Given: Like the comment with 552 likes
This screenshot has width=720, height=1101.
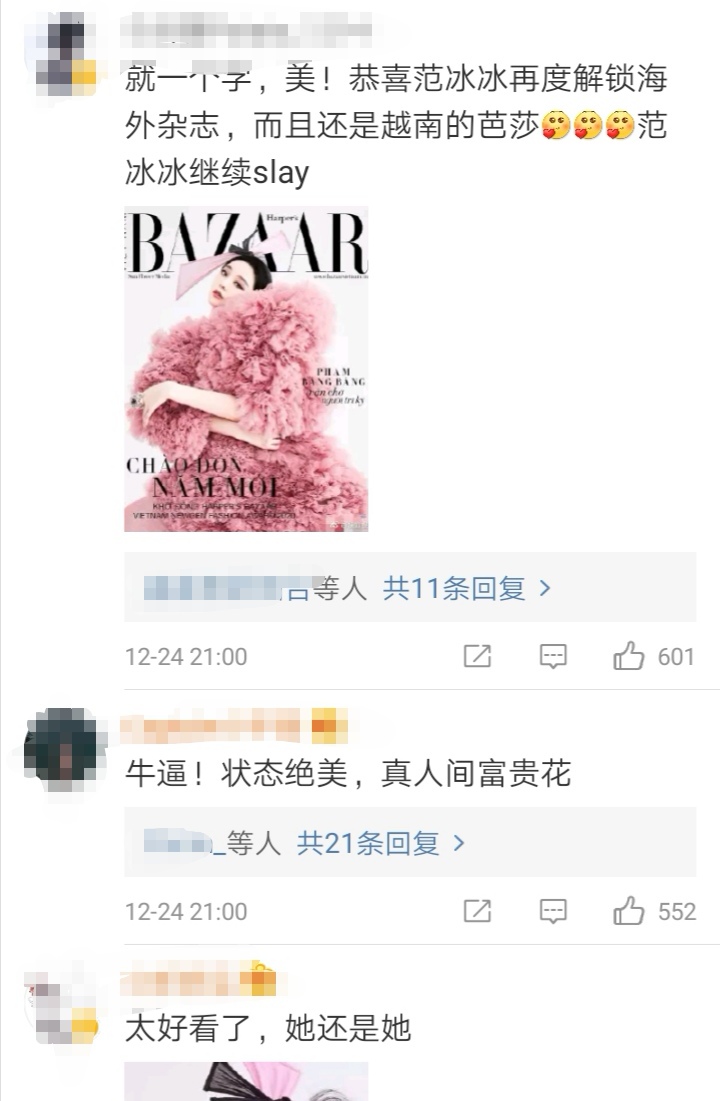Looking at the screenshot, I should (x=654, y=911).
